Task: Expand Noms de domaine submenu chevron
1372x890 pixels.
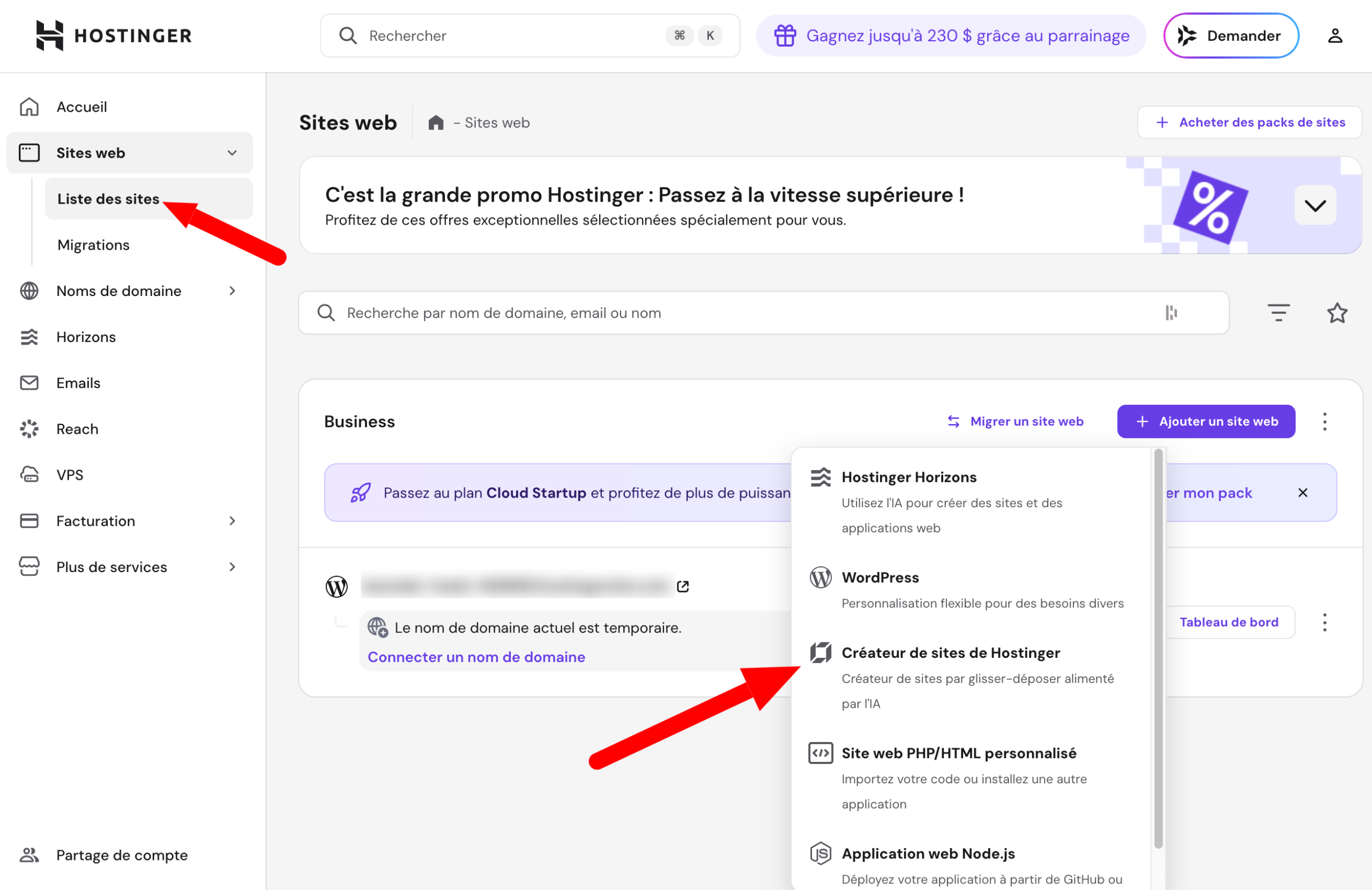Action: click(232, 291)
